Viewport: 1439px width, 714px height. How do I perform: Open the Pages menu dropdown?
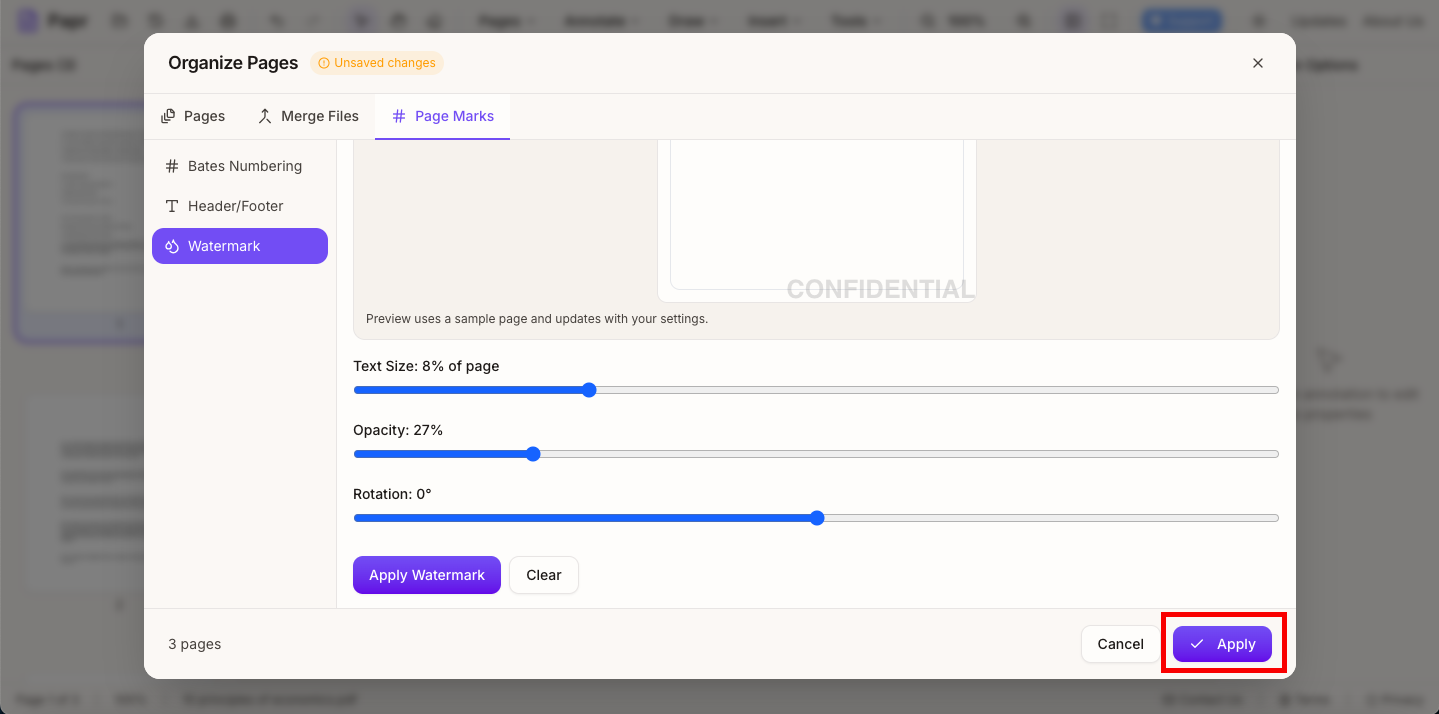[504, 19]
